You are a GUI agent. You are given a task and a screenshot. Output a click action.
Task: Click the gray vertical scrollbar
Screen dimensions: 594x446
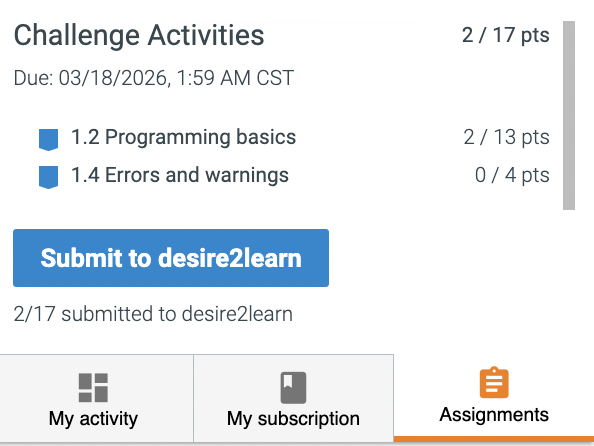coord(569,115)
